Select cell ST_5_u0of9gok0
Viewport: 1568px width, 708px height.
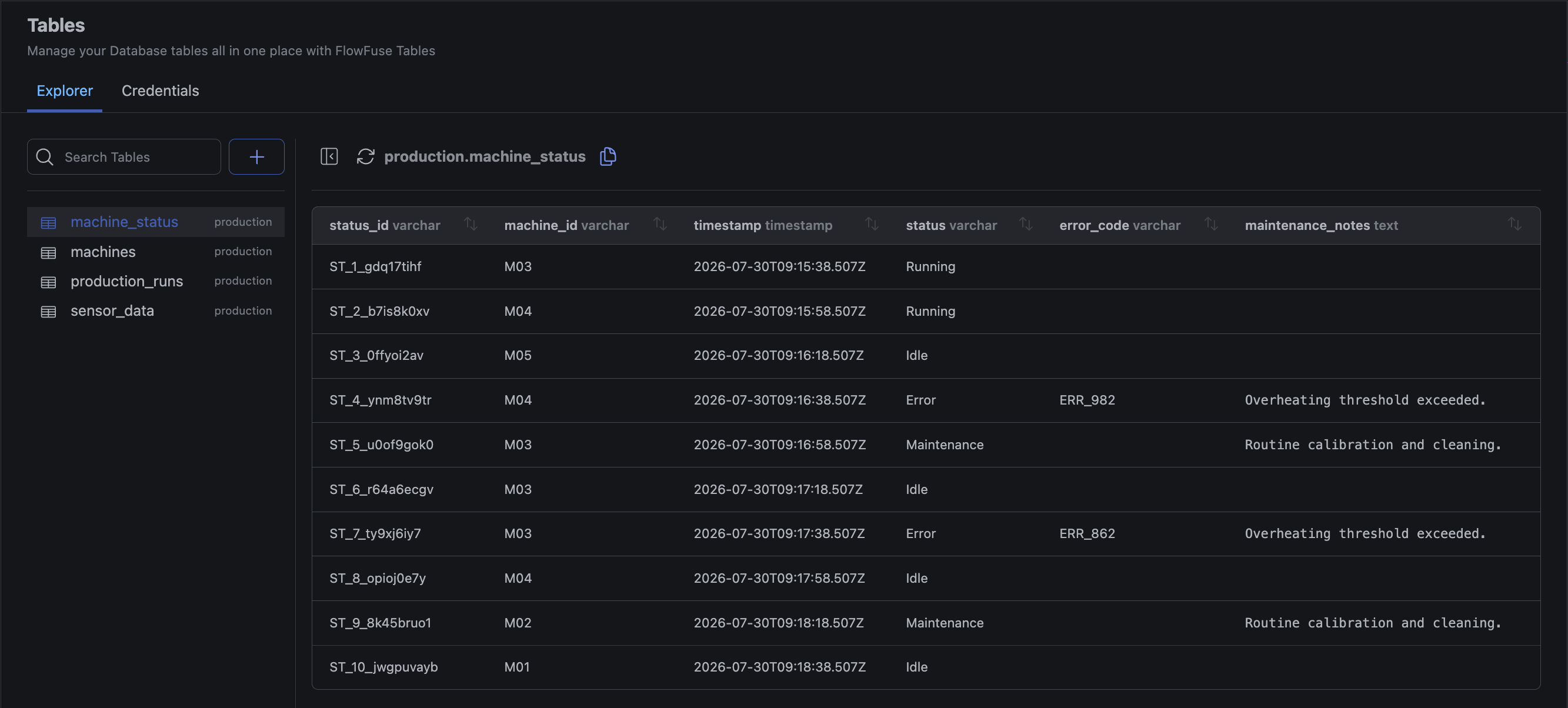tap(381, 445)
